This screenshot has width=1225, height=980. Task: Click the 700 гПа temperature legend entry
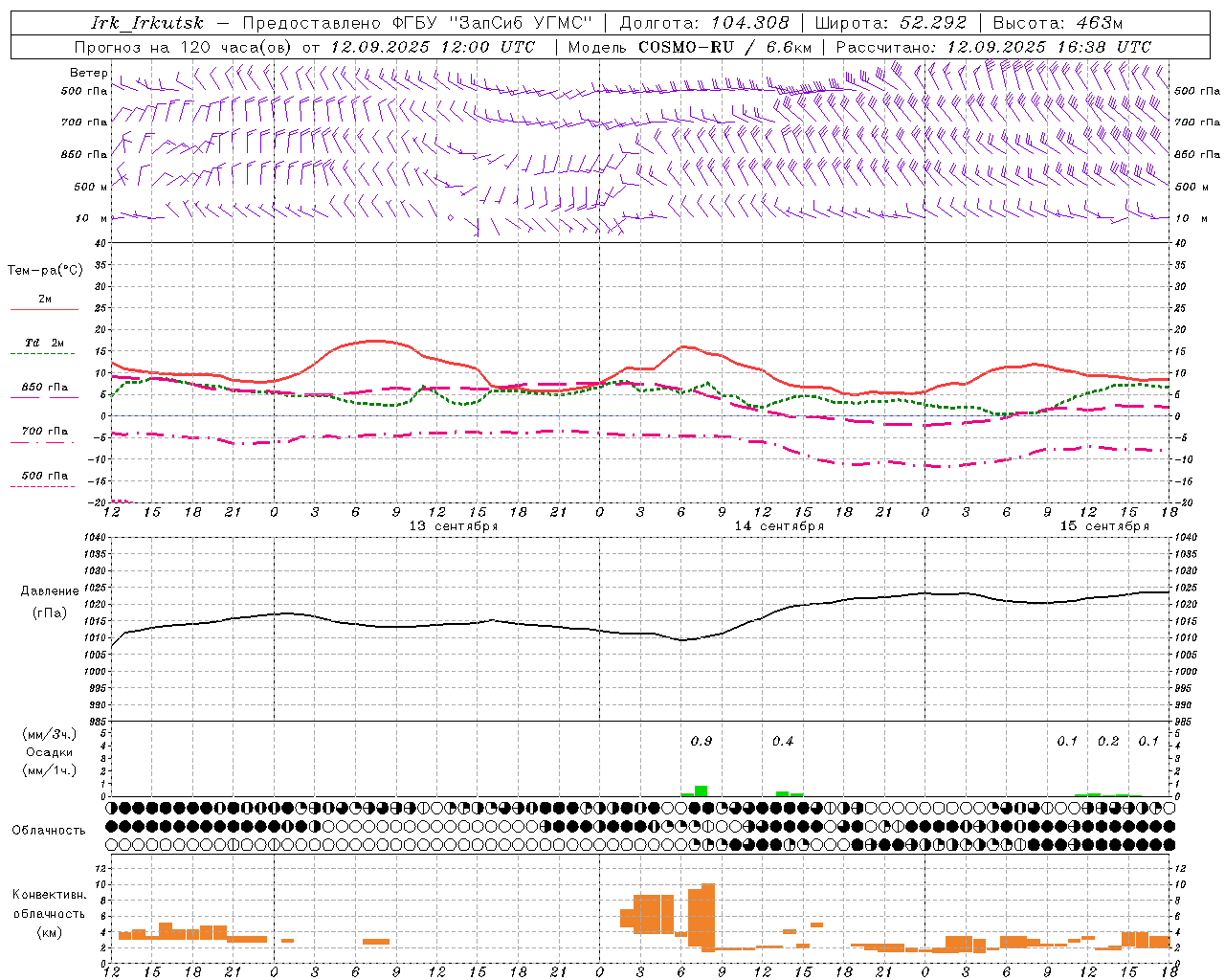[45, 432]
